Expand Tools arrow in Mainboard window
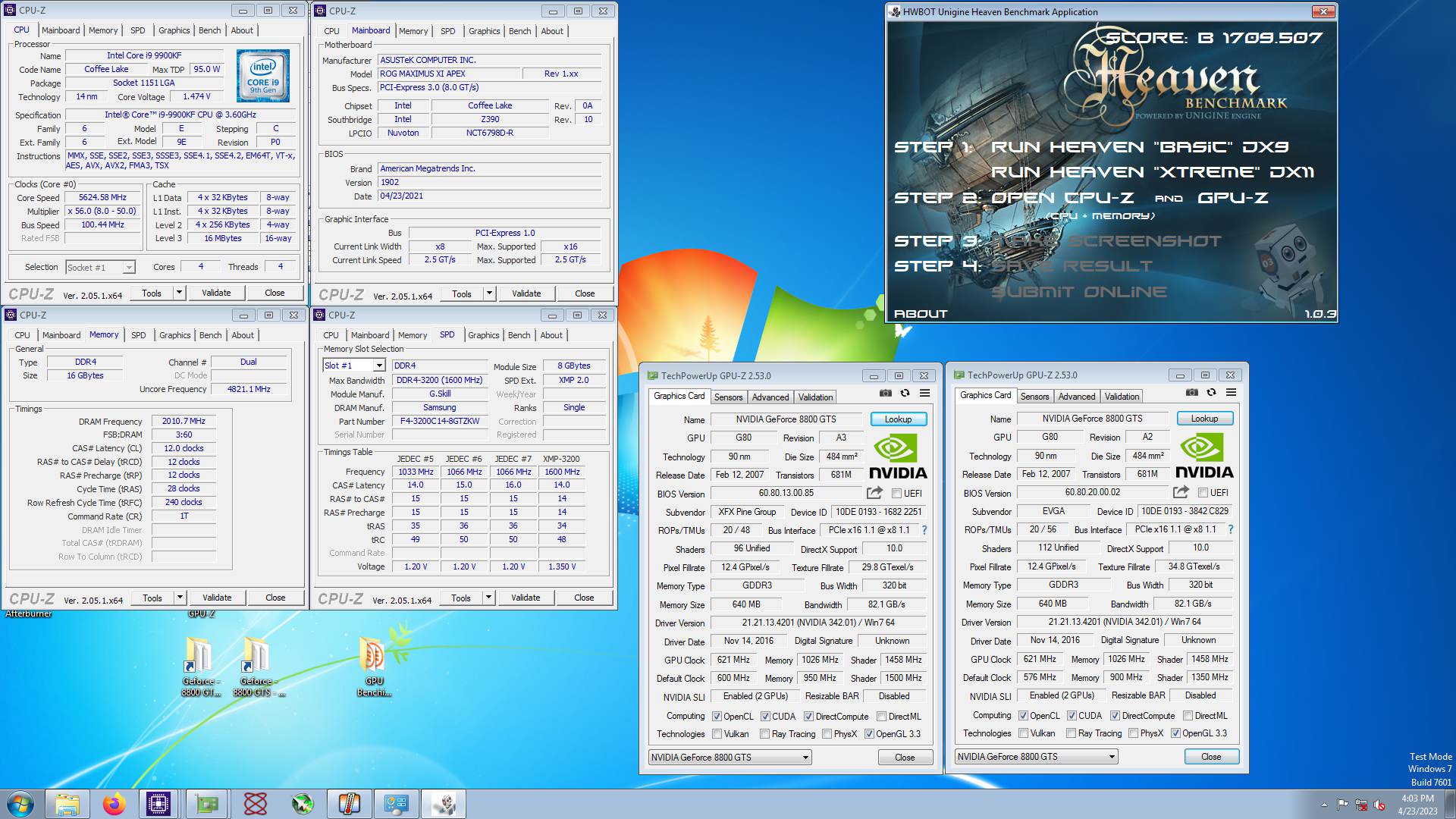 click(489, 293)
